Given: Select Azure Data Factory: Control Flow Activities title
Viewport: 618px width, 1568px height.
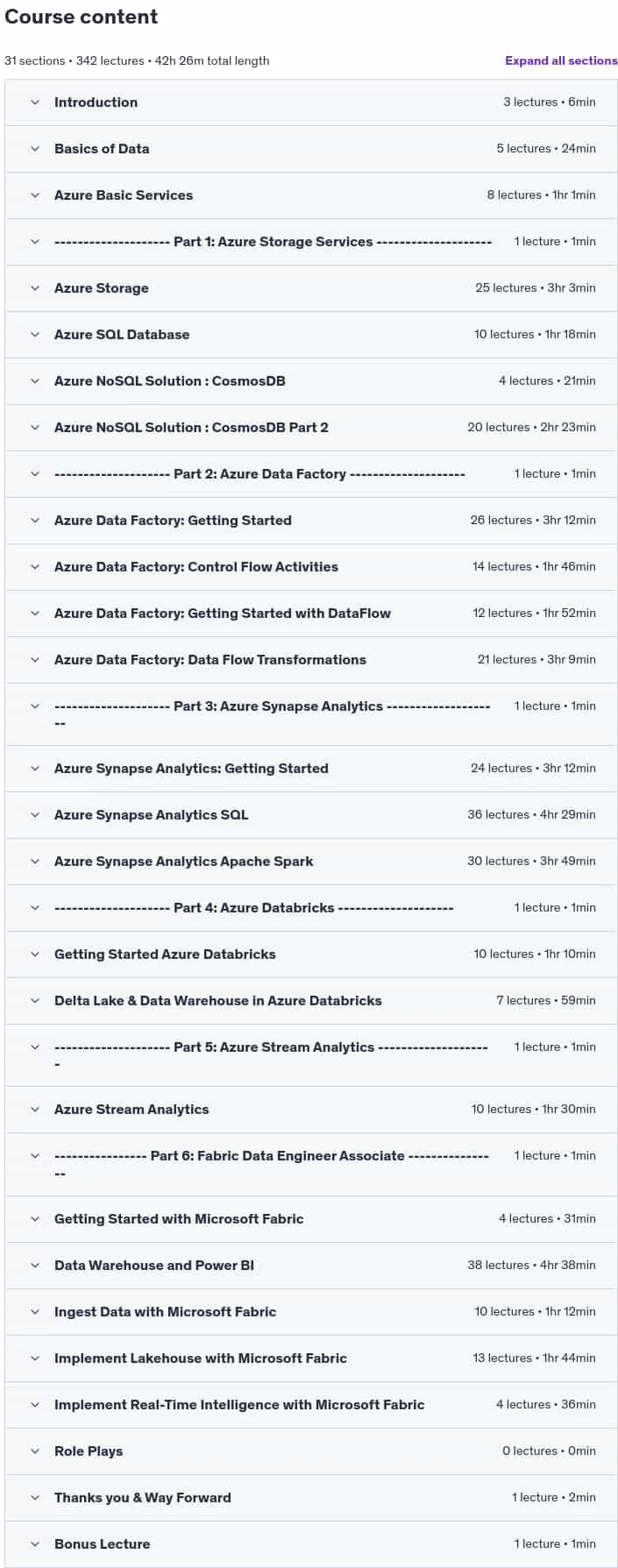Looking at the screenshot, I should pyautogui.click(x=196, y=567).
